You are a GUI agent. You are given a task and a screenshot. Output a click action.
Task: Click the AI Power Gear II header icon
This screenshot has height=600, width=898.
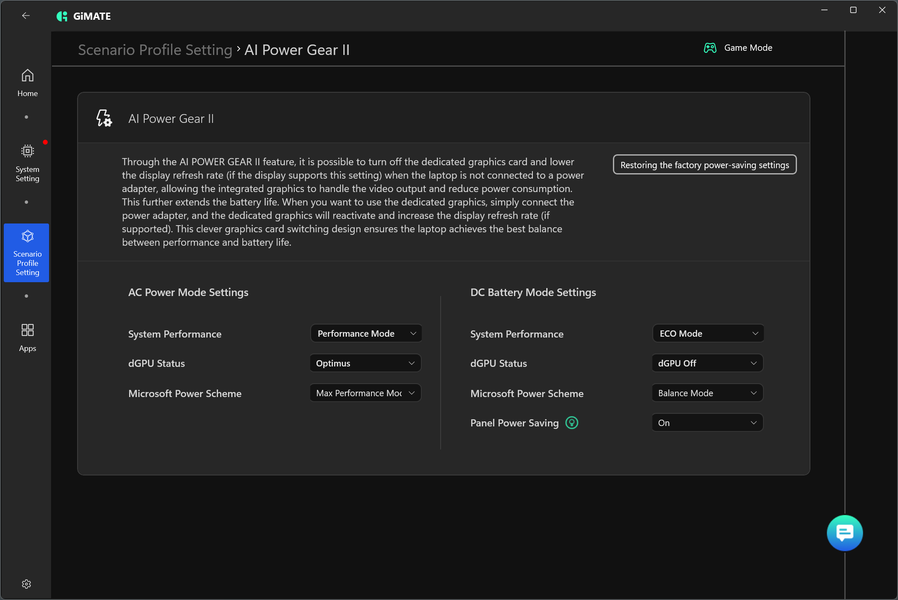click(x=104, y=119)
